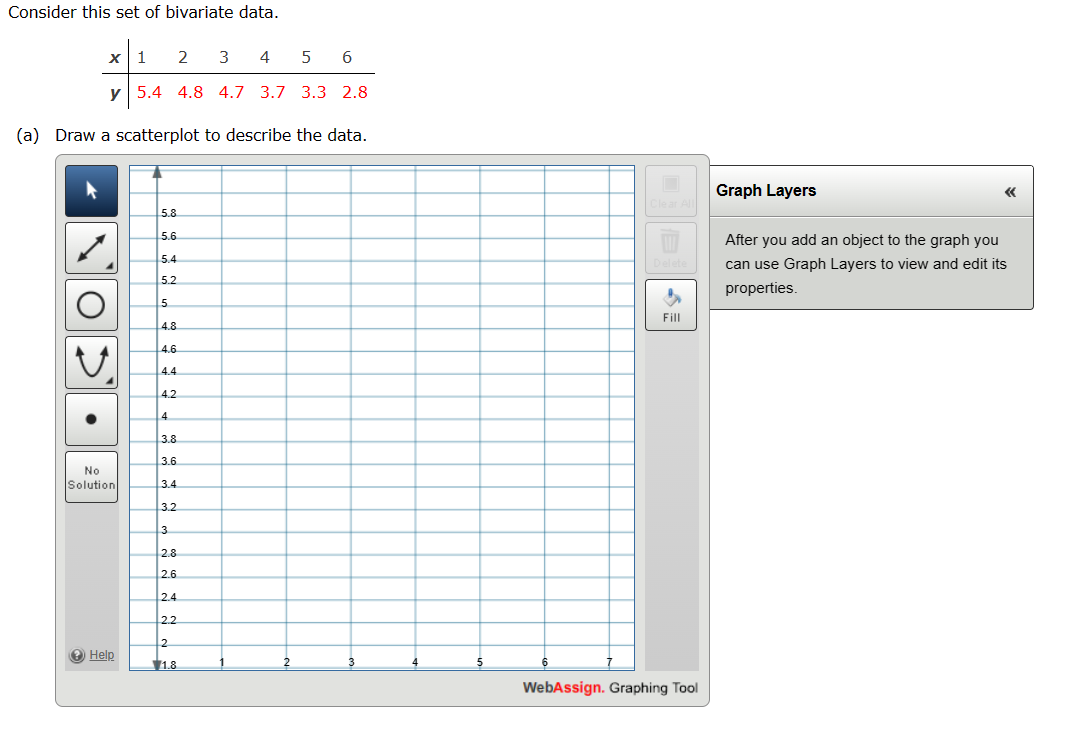
Task: Toggle the No Solution option
Action: pos(91,477)
